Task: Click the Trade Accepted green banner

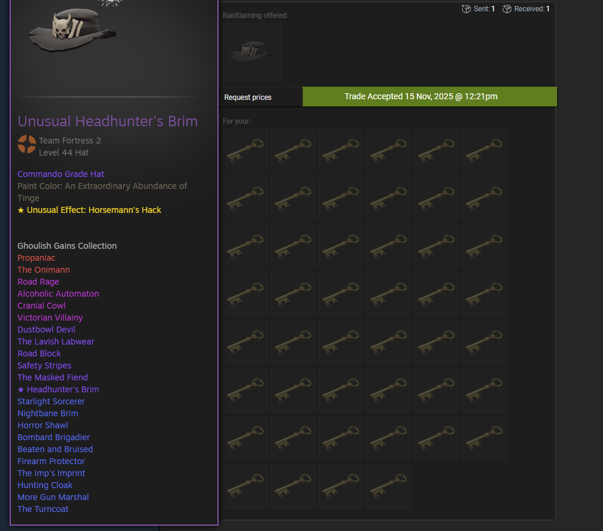Action: (x=430, y=97)
